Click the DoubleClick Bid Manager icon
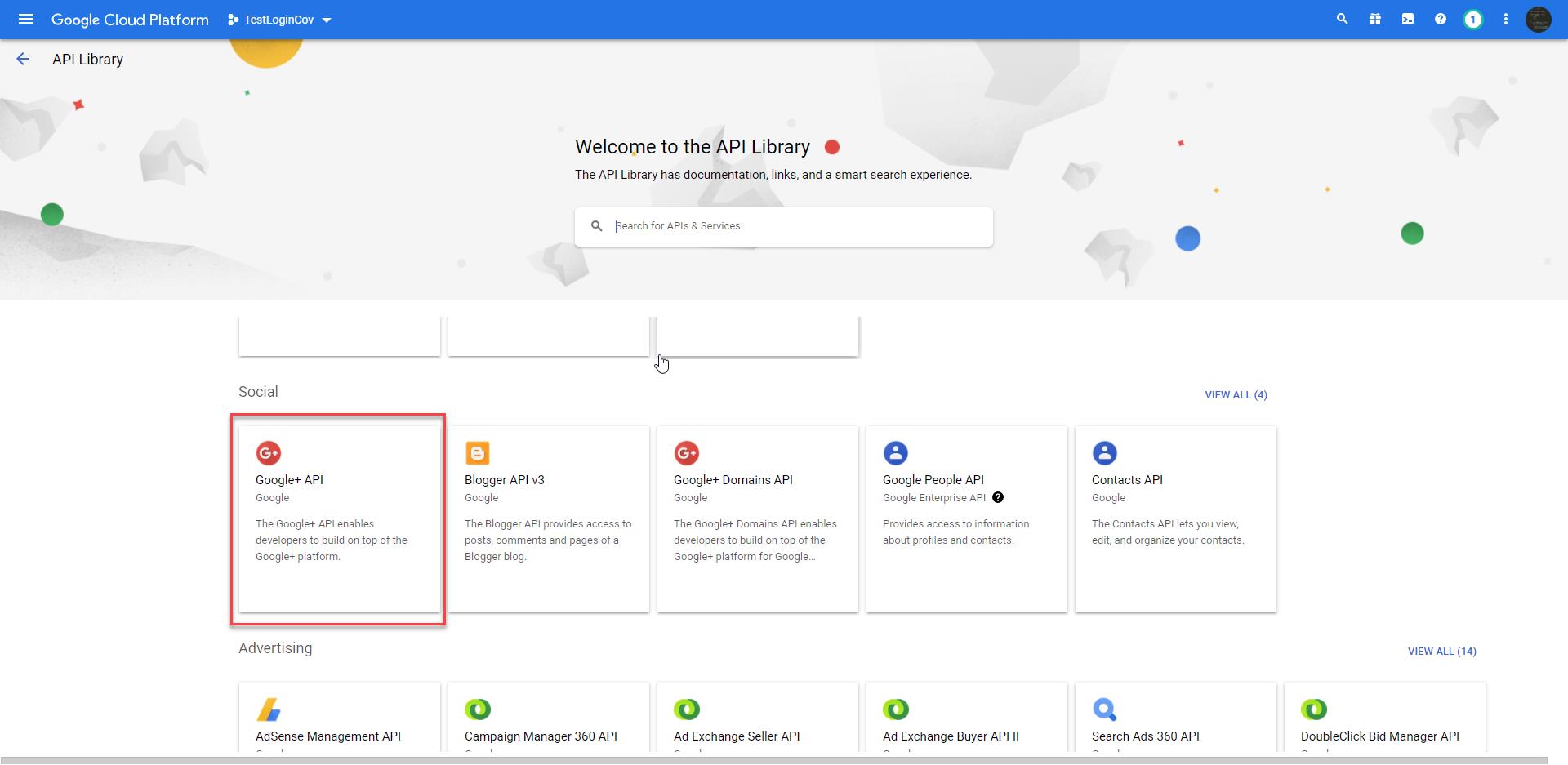This screenshot has height=765, width=1568. pyautogui.click(x=1314, y=709)
